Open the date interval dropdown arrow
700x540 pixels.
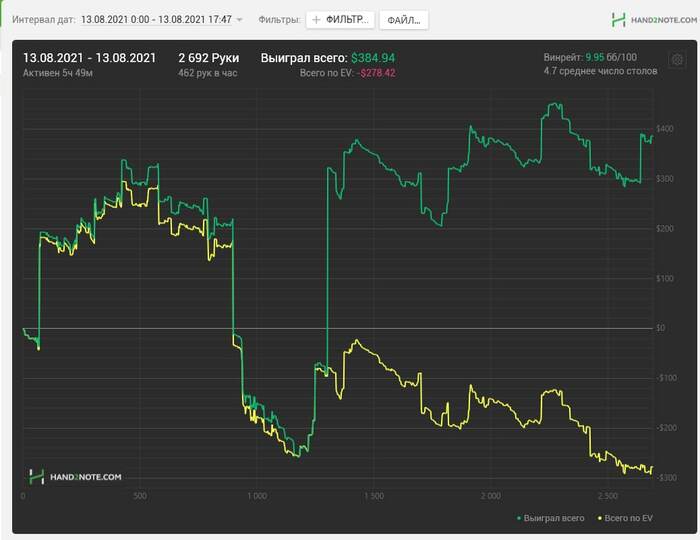pos(239,20)
